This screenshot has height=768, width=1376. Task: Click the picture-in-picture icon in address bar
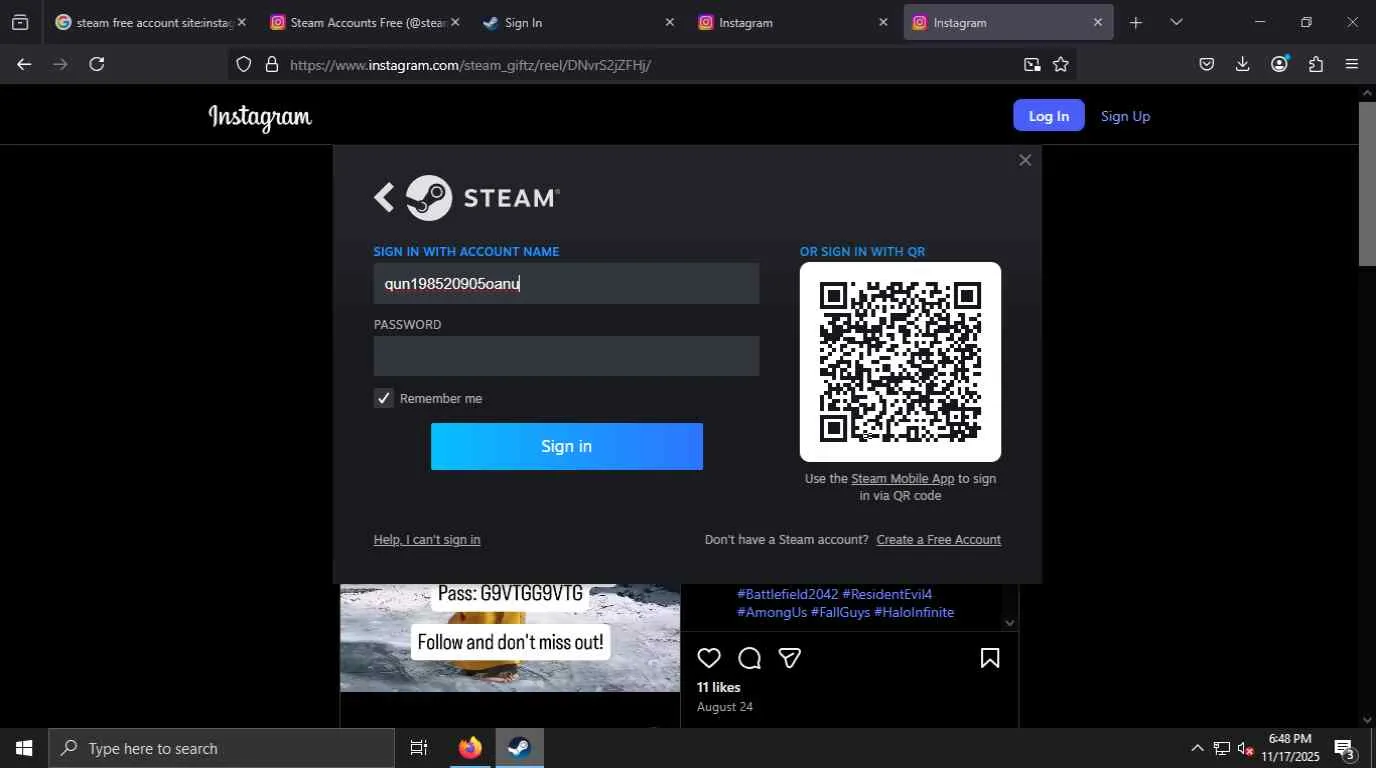(x=1032, y=65)
